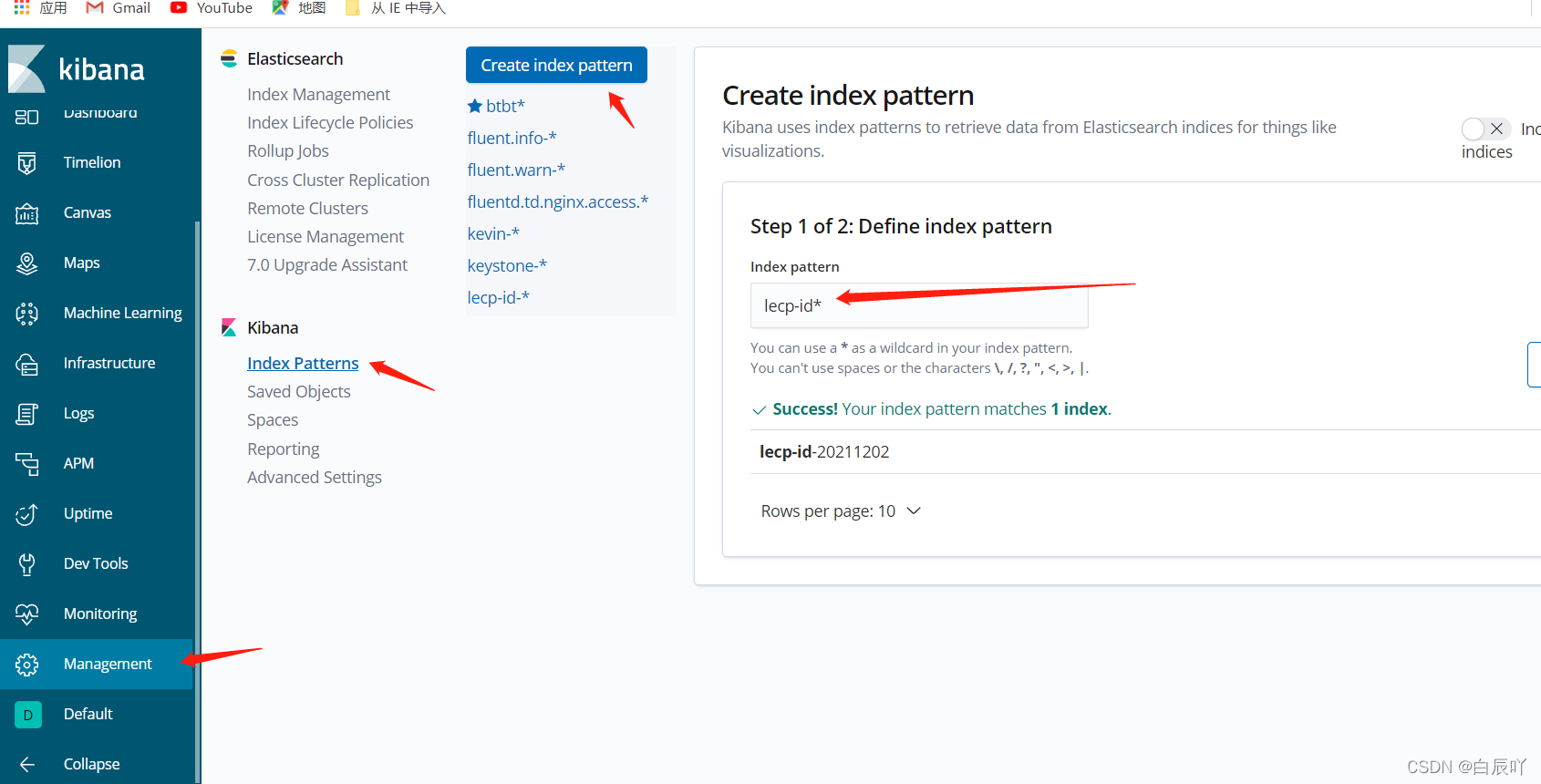Click the star beside btbt*
The image size is (1541, 784).
475,106
